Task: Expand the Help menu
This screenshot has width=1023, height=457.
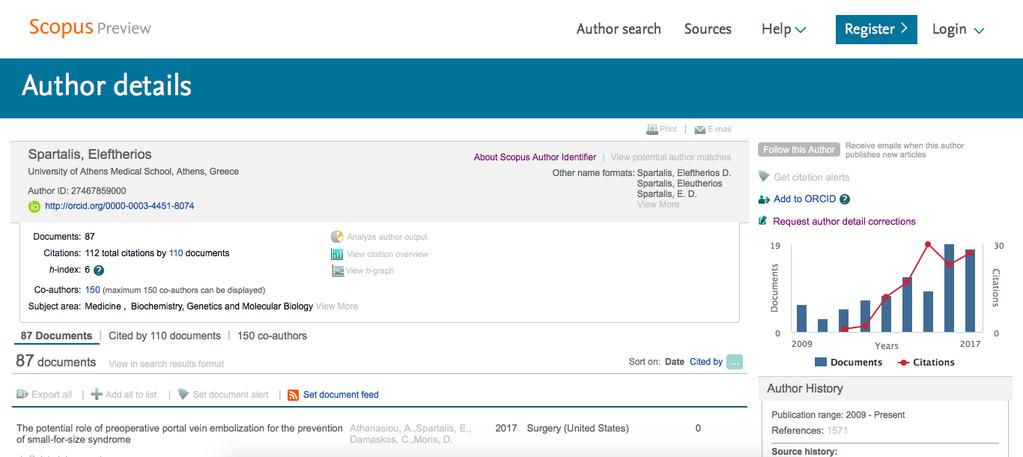Action: 784,29
